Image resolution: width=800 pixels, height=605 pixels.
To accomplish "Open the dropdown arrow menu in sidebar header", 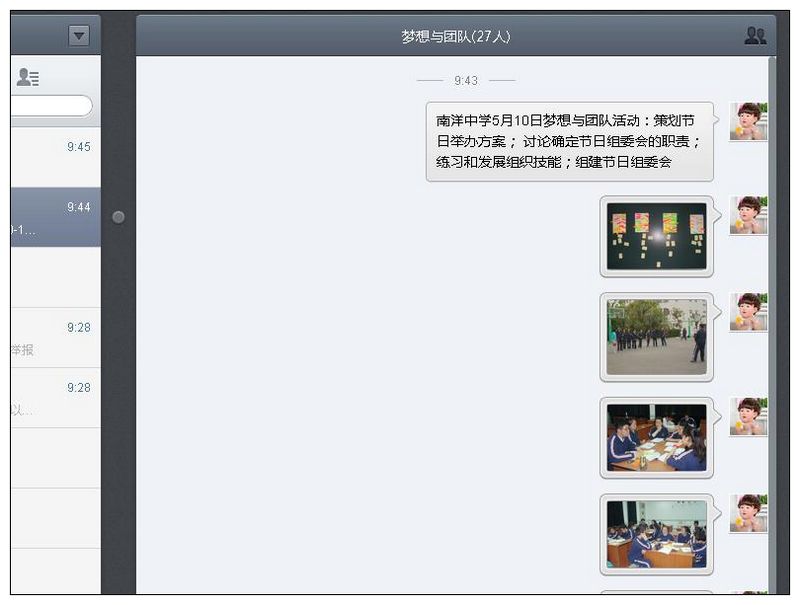I will (79, 36).
